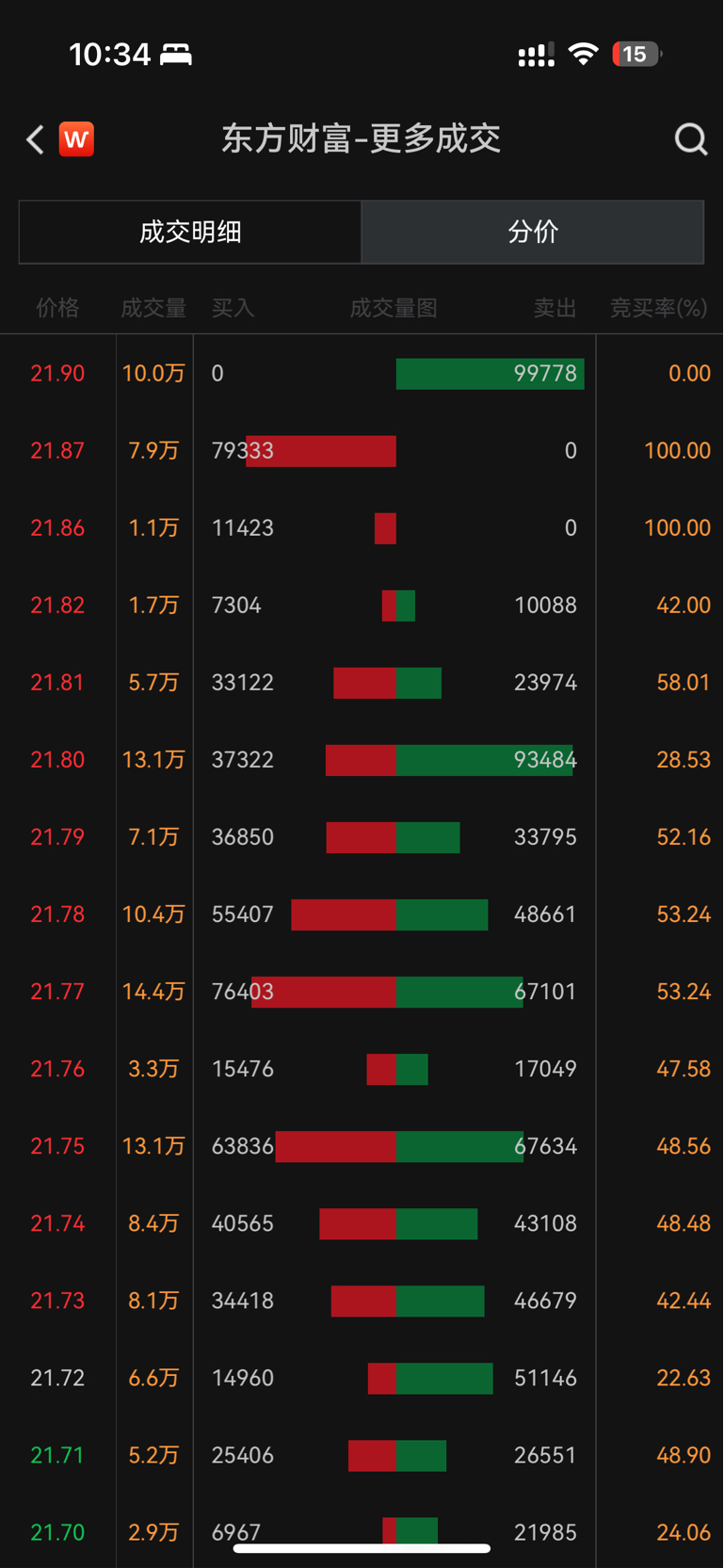The width and height of the screenshot is (724, 1568).
Task: Select the price 21.87 cell
Action: click(57, 451)
